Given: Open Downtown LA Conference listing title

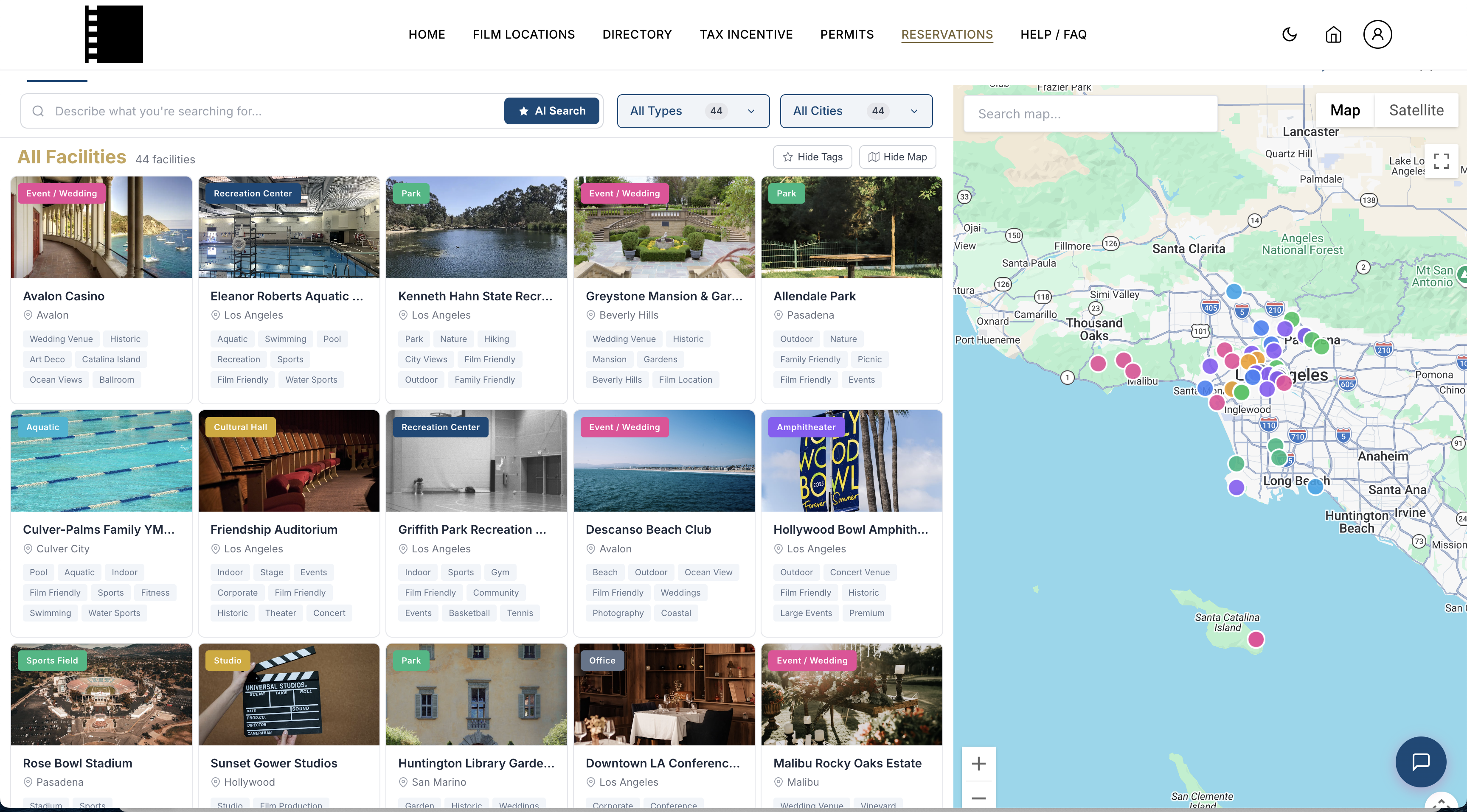Looking at the screenshot, I should pyautogui.click(x=663, y=763).
